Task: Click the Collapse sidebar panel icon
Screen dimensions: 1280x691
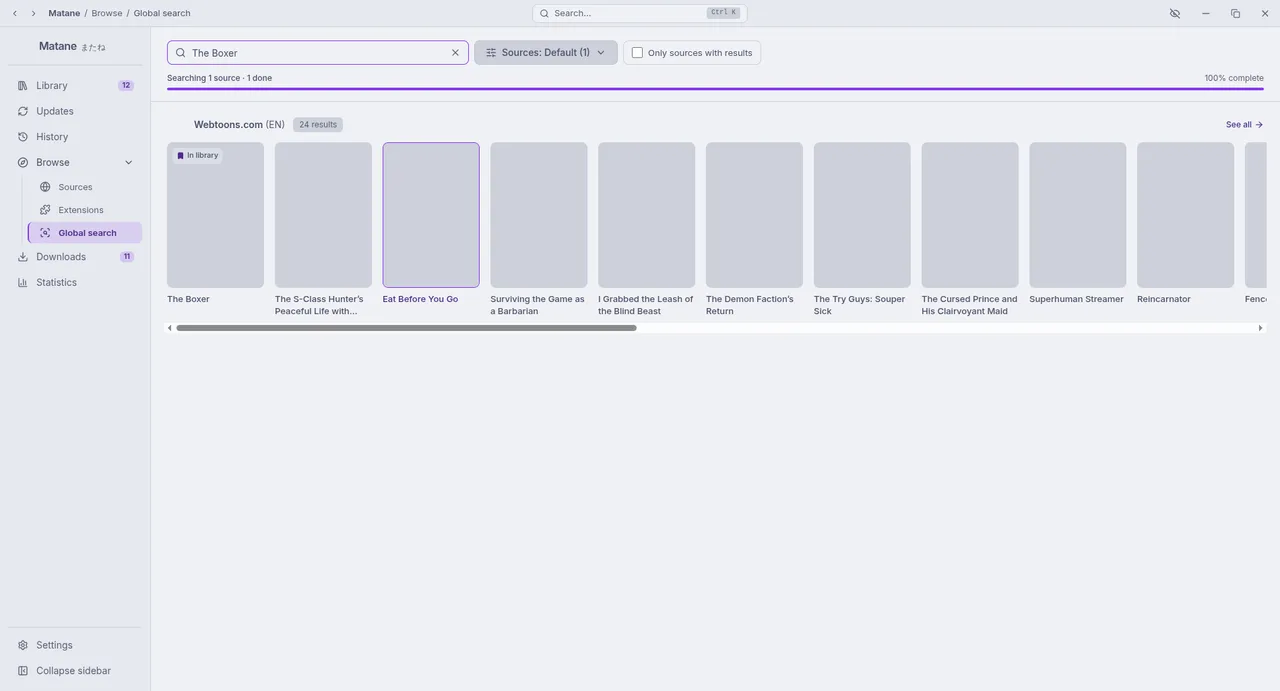Action: [23, 671]
